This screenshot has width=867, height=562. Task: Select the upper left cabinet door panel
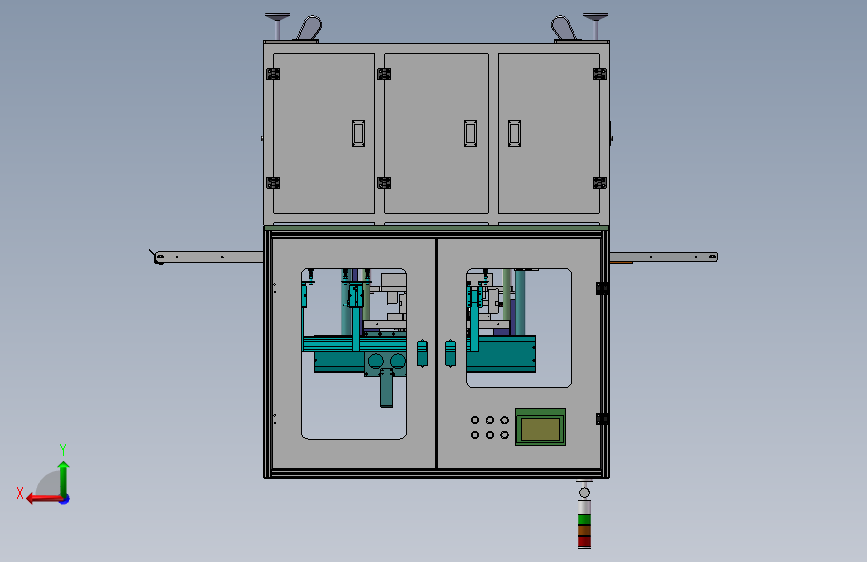324,133
